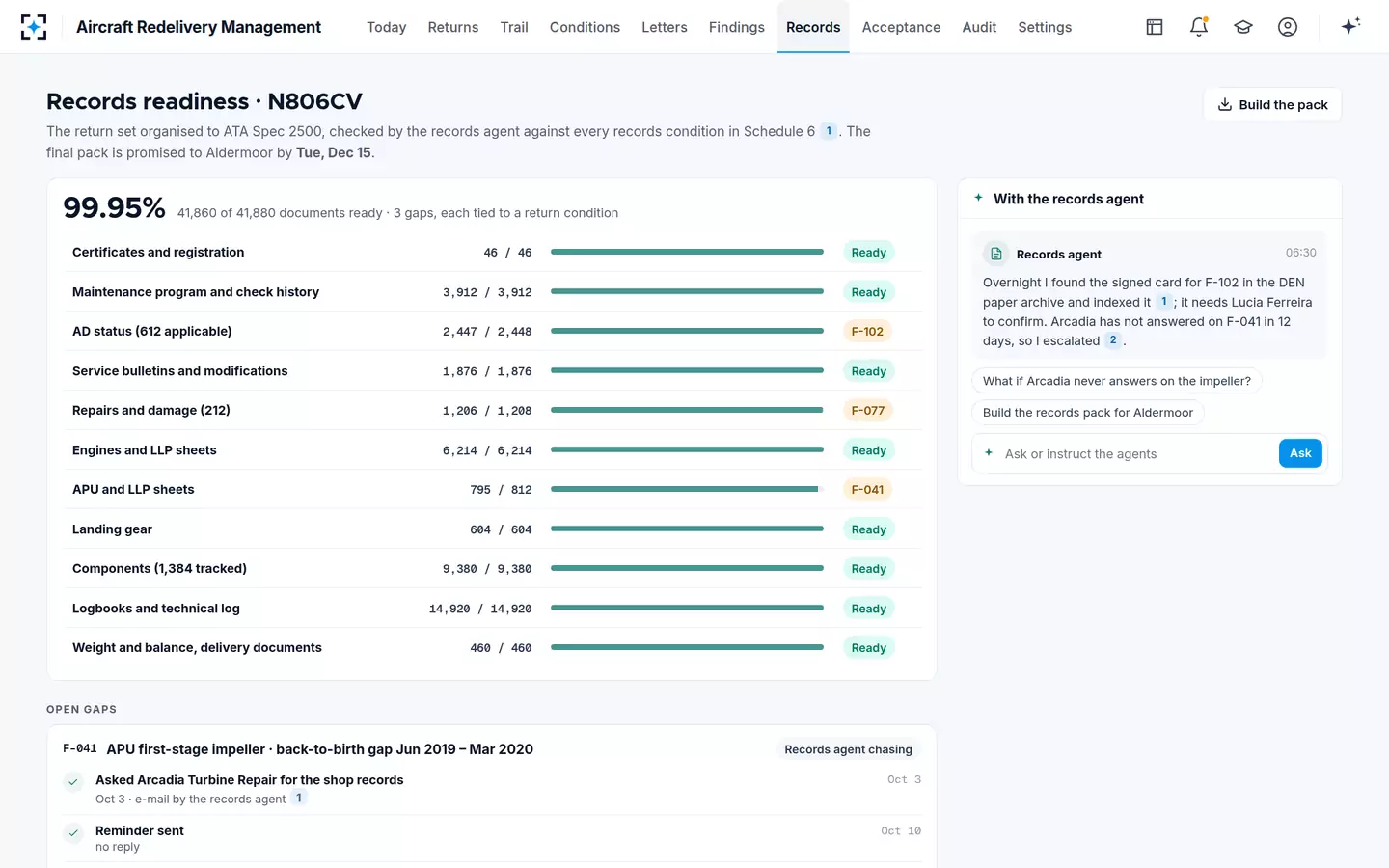Click the Build the pack button
This screenshot has width=1389, height=868.
point(1272,104)
